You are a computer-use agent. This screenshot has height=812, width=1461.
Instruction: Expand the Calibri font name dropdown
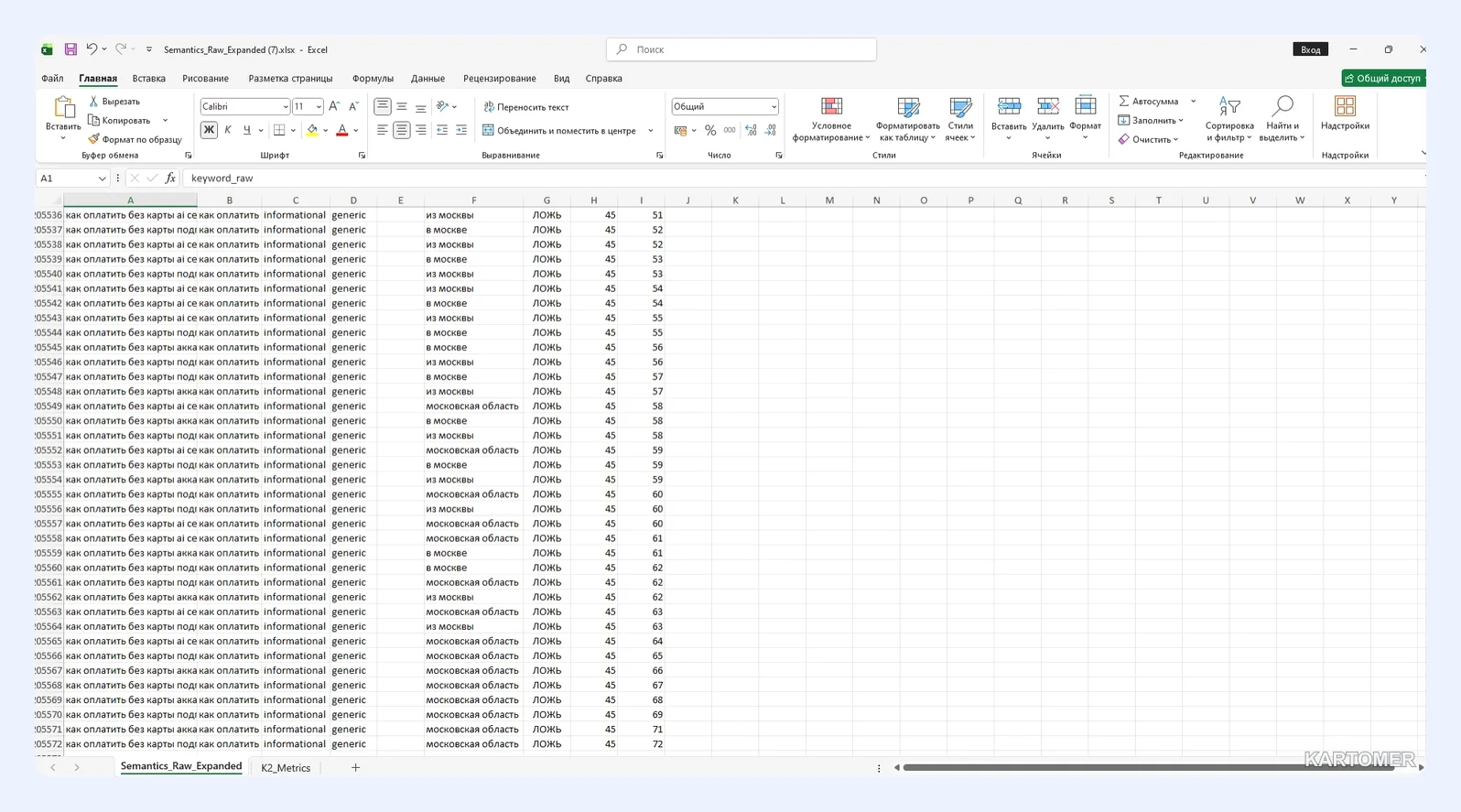(286, 107)
